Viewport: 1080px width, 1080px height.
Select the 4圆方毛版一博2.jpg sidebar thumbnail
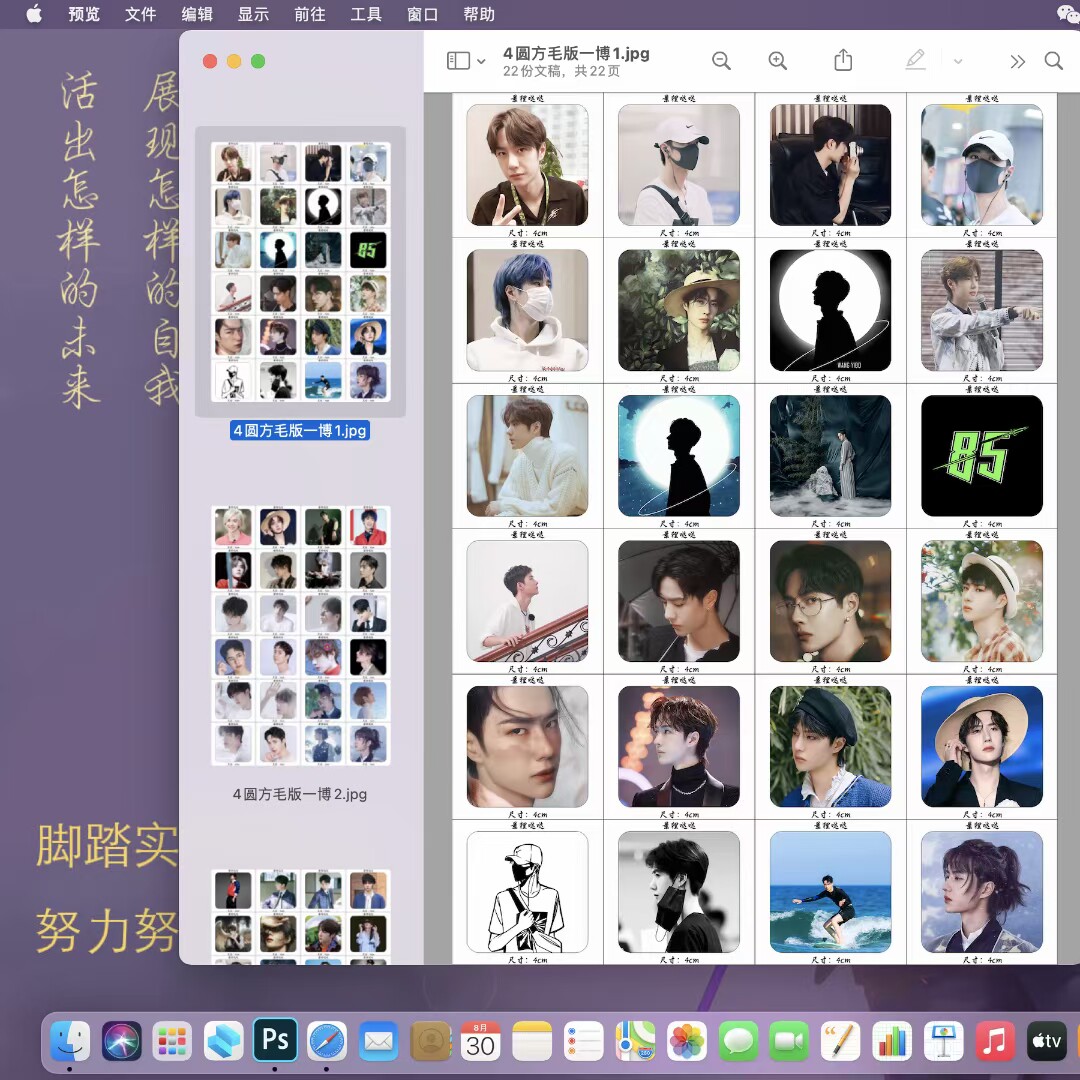coord(300,635)
